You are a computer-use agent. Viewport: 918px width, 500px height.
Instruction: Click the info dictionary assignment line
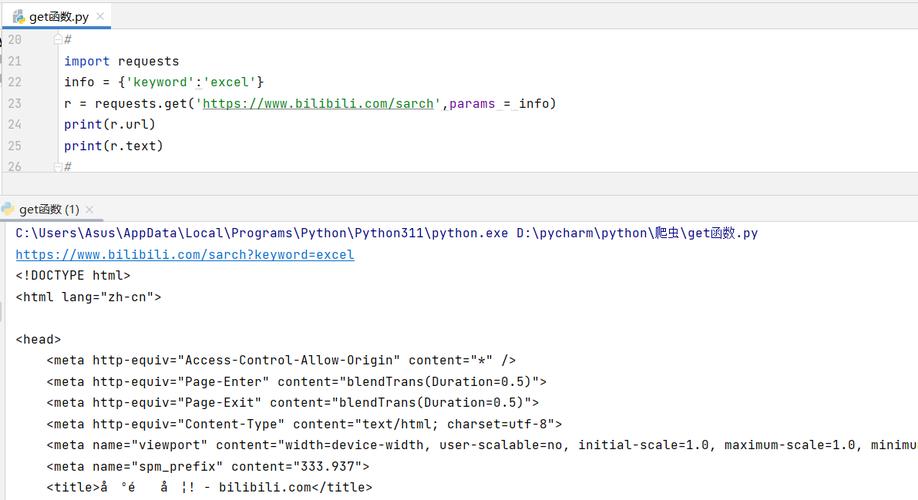click(163, 82)
